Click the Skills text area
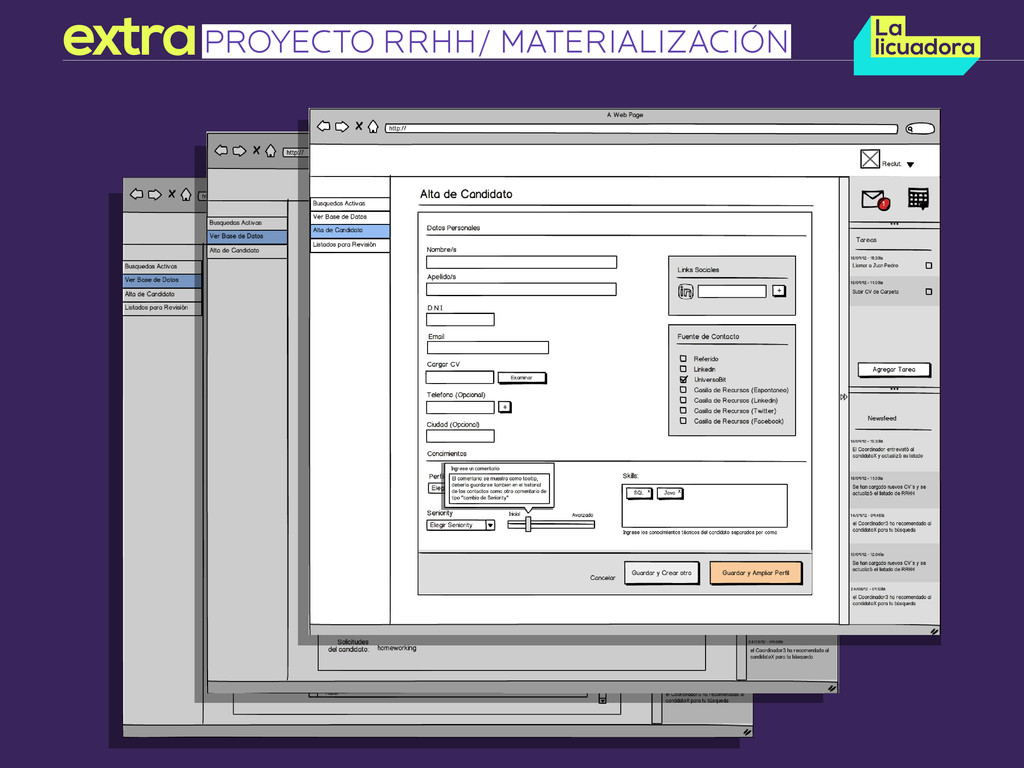 (x=705, y=506)
